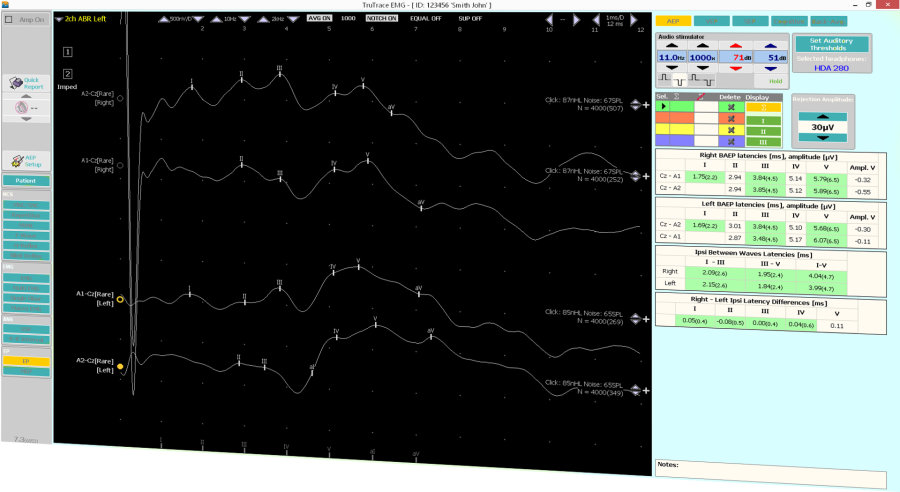This screenshot has width=900, height=492.
Task: Toggle the Amp On checkbox
Action: pos(9,20)
